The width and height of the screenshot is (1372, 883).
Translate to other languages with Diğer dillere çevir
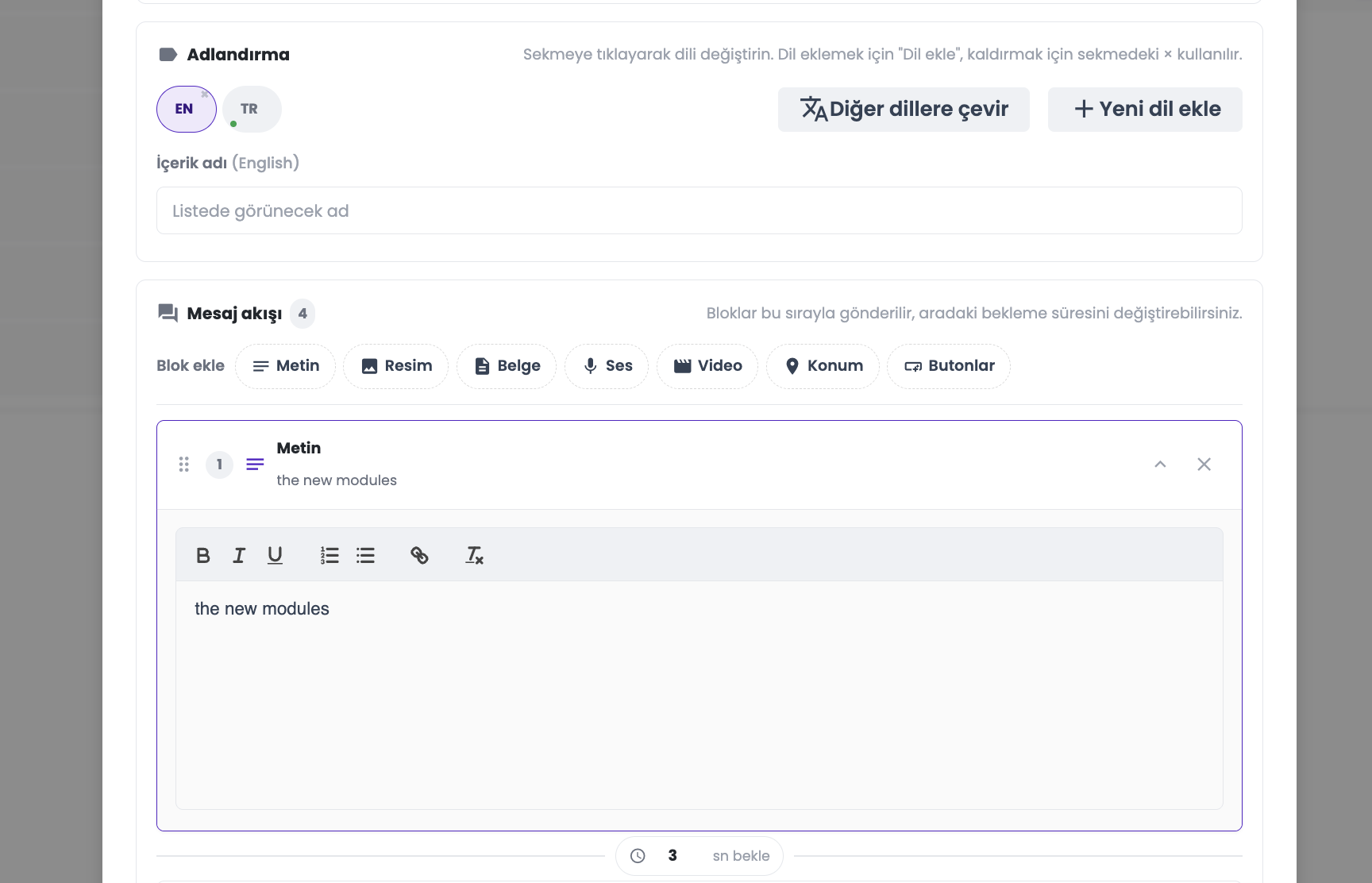click(904, 110)
